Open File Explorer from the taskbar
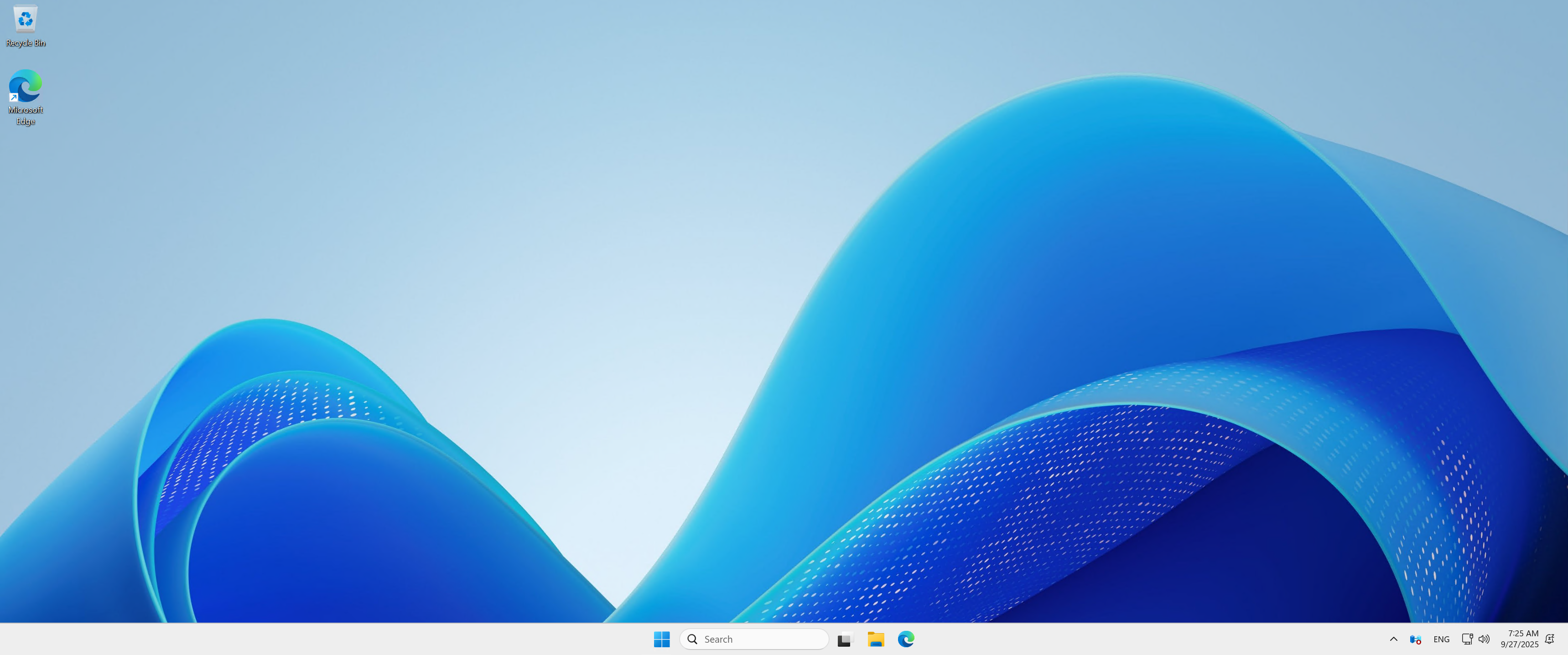This screenshot has height=655, width=1568. click(x=875, y=639)
